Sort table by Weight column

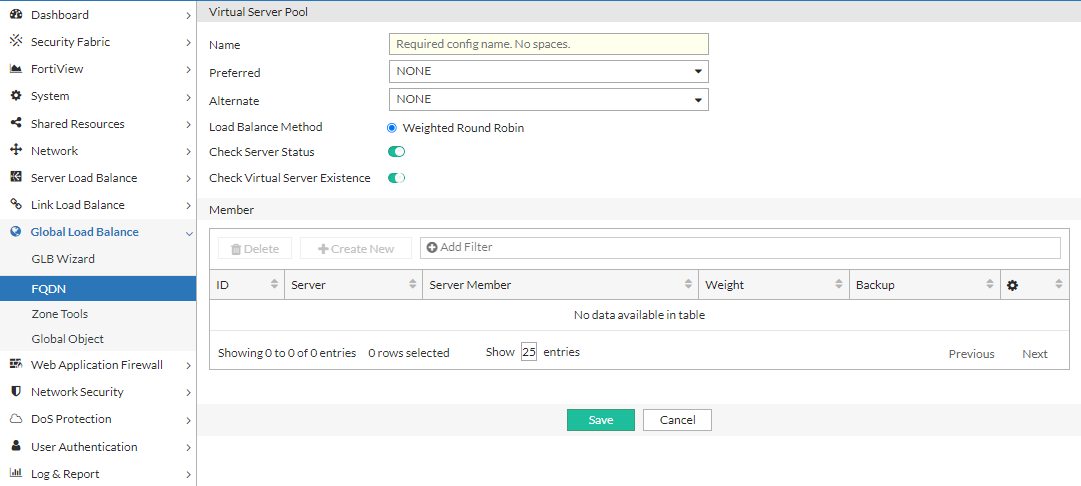click(x=773, y=285)
